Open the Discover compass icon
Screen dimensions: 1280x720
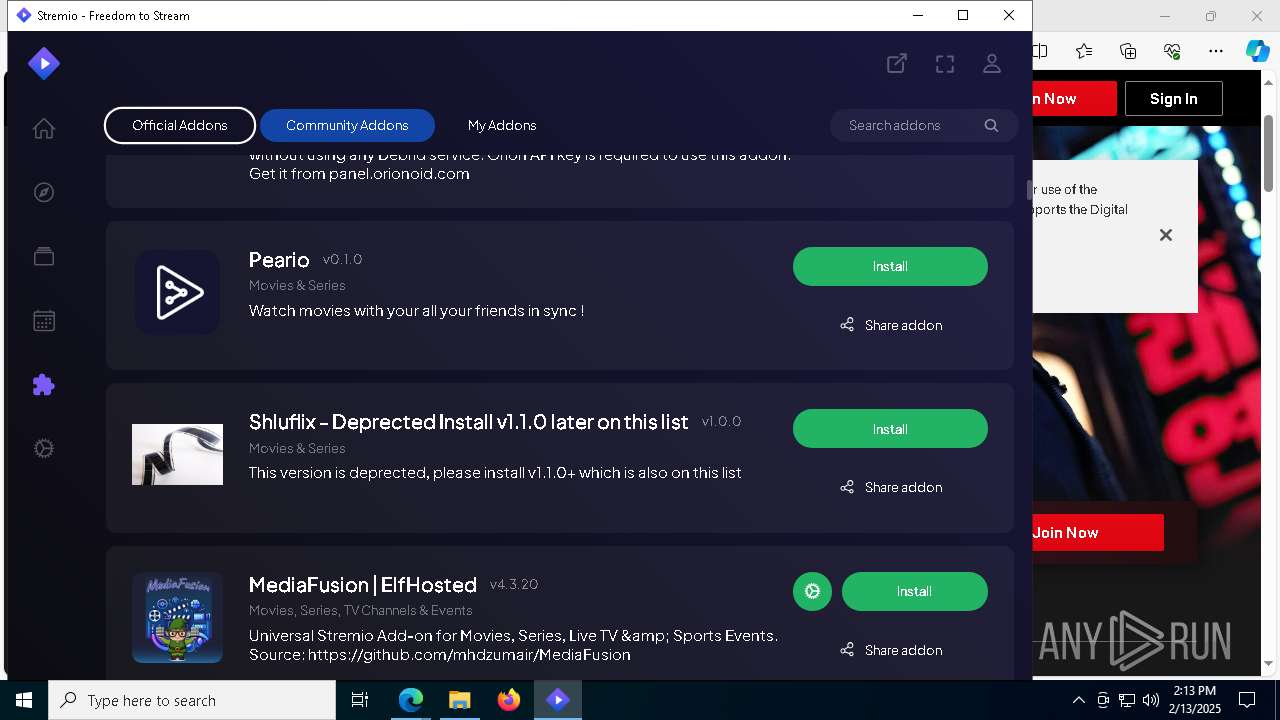[x=43, y=193]
